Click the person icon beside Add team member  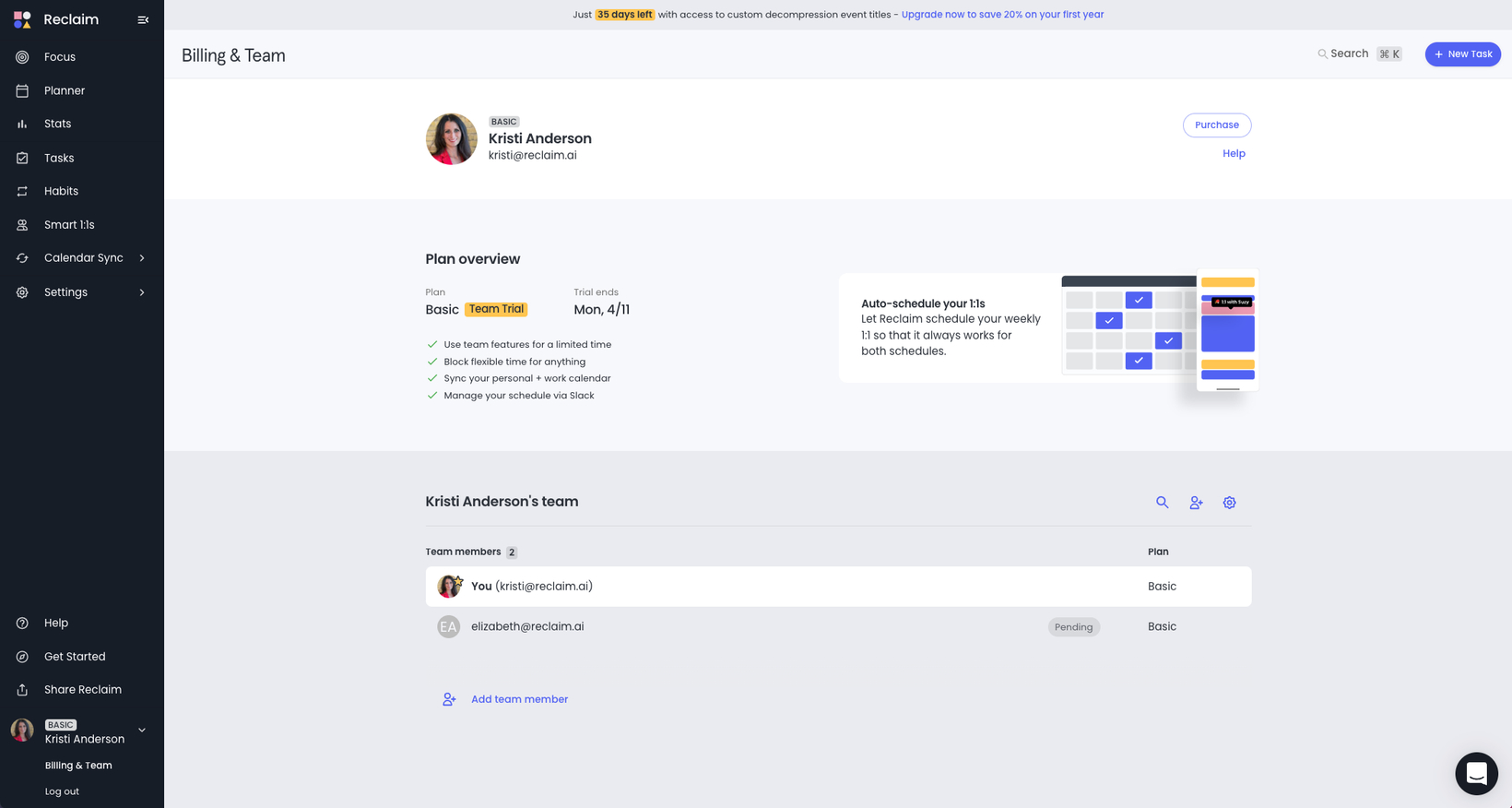(x=449, y=699)
